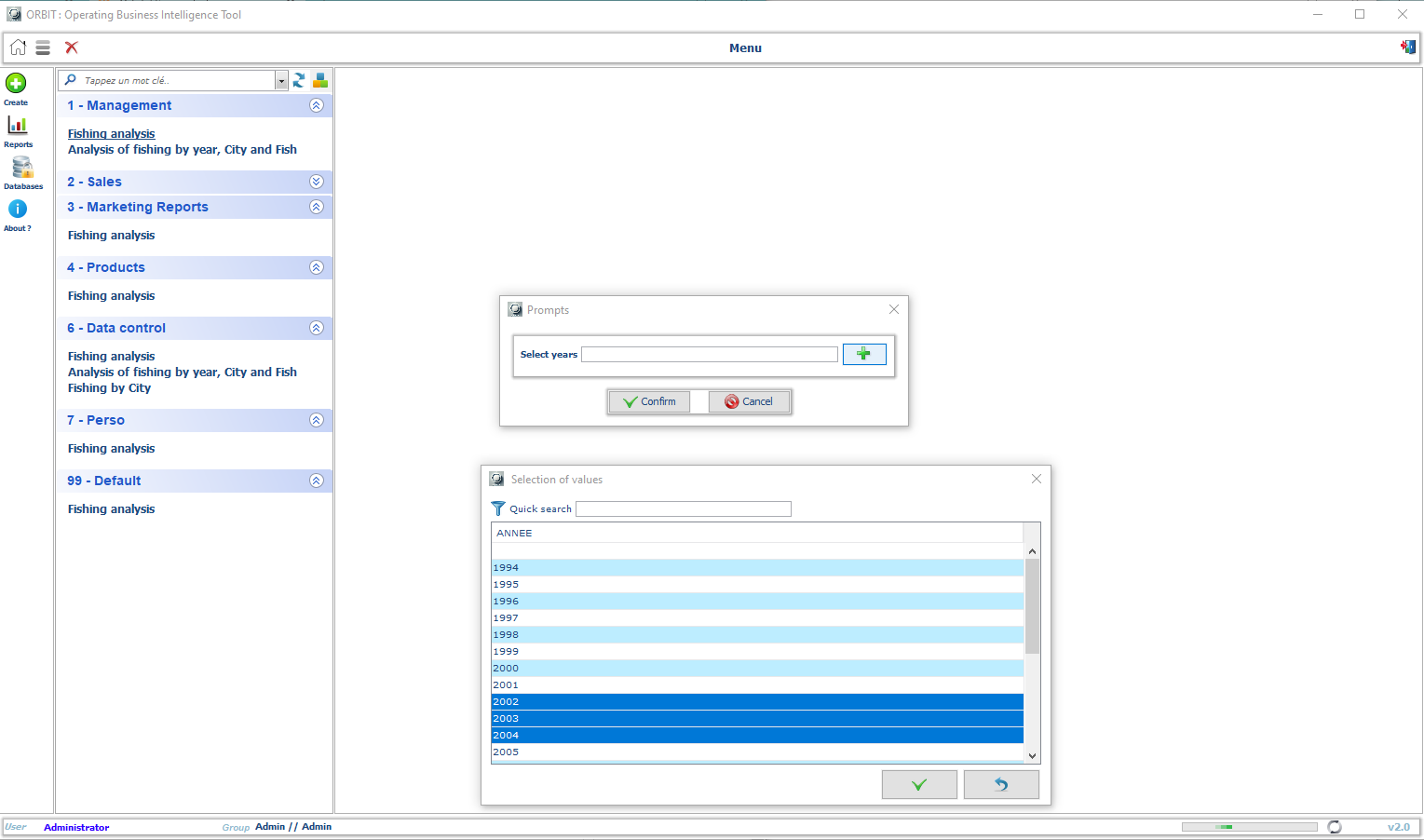This screenshot has height=840, width=1424.
Task: Collapse the 4 - Products section
Action: [317, 267]
